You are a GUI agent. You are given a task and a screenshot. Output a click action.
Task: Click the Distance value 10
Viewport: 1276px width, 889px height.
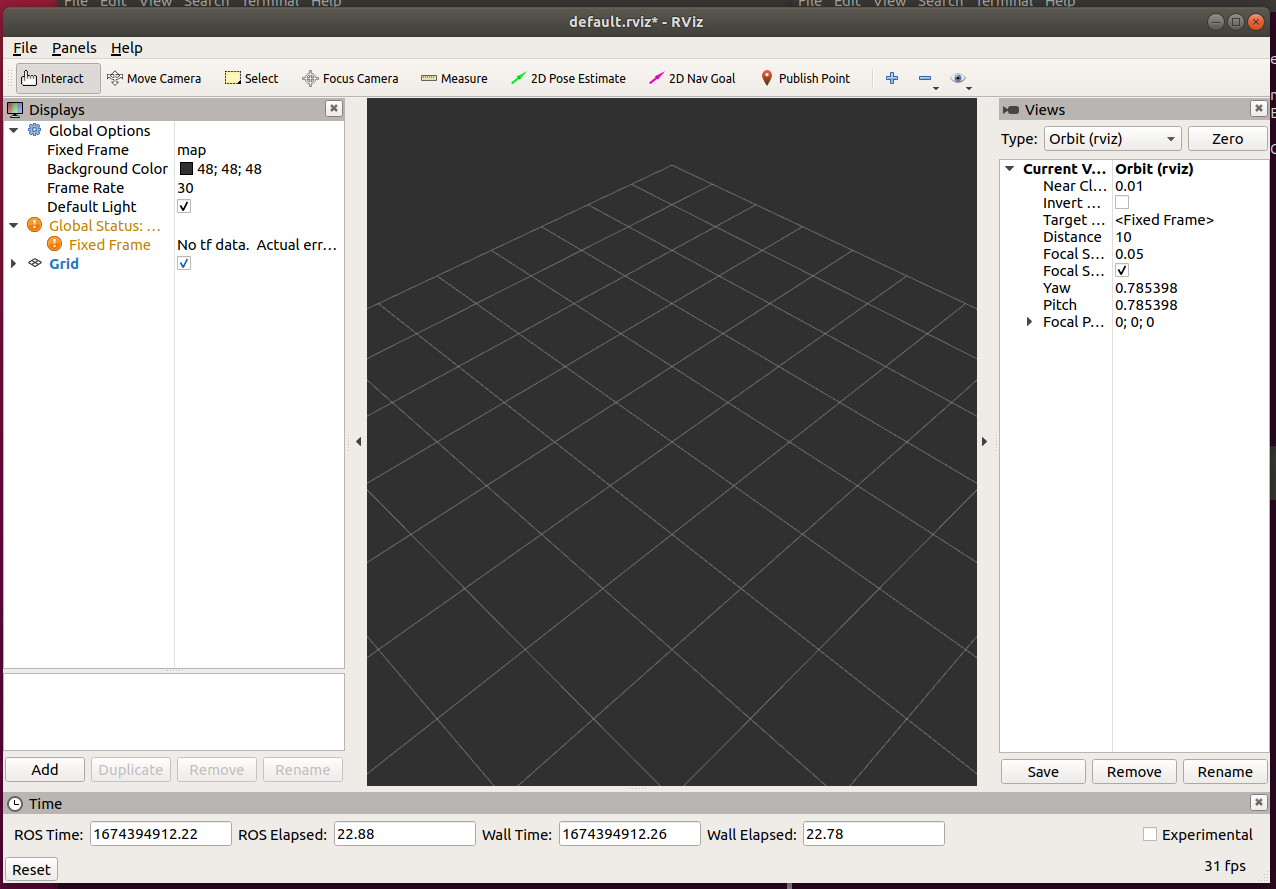point(1123,237)
